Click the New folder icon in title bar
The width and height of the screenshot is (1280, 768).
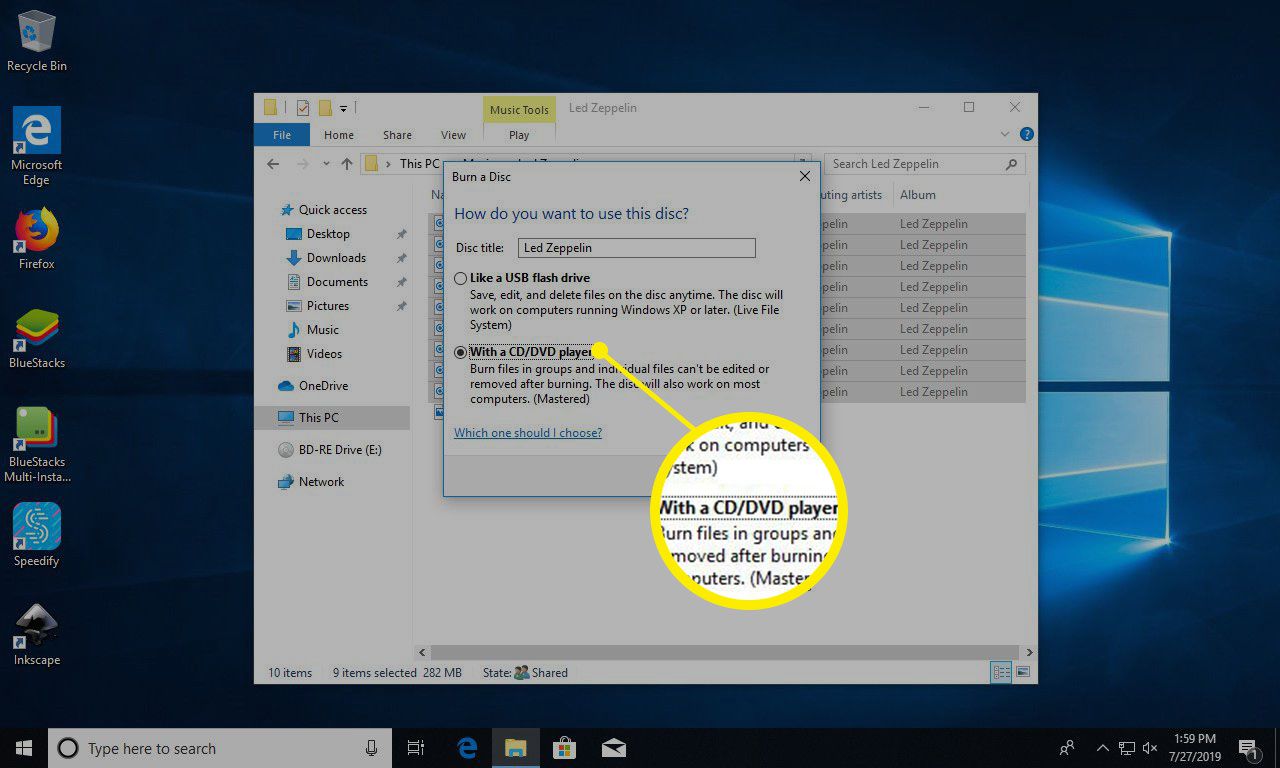point(325,107)
